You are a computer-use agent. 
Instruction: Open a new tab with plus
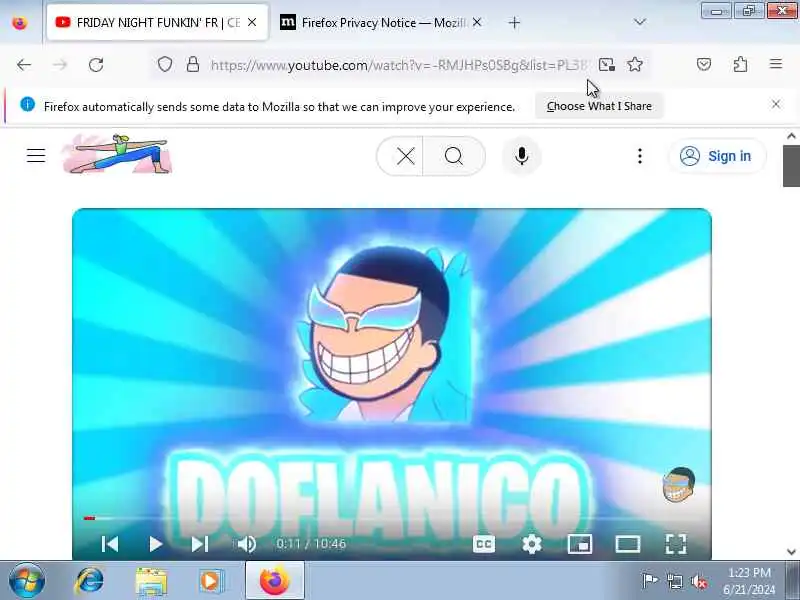(x=514, y=22)
